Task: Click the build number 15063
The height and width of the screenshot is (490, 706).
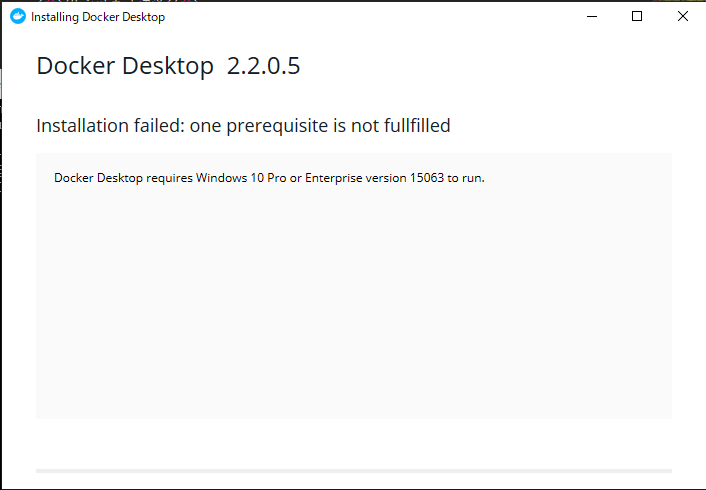Action: pyautogui.click(x=427, y=178)
